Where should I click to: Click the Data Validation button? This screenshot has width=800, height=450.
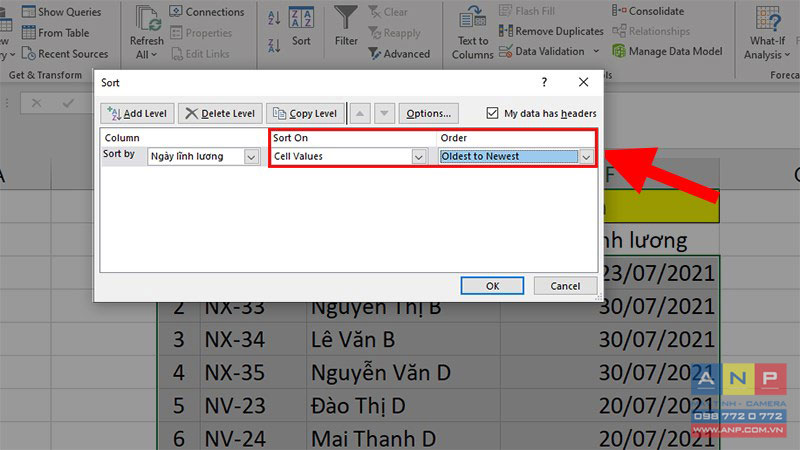pyautogui.click(x=541, y=51)
